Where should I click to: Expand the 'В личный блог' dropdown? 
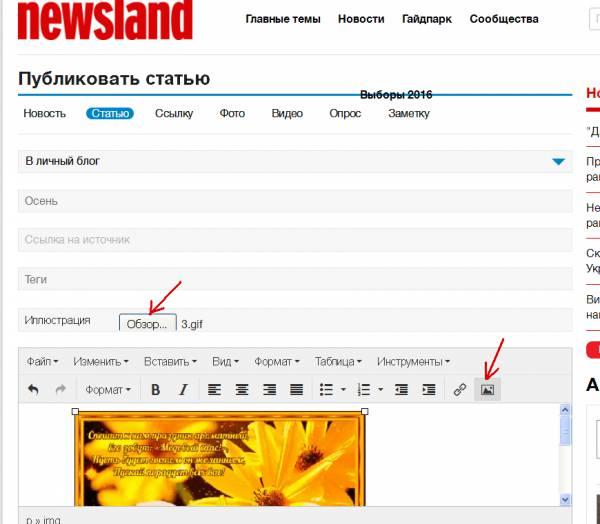point(558,161)
